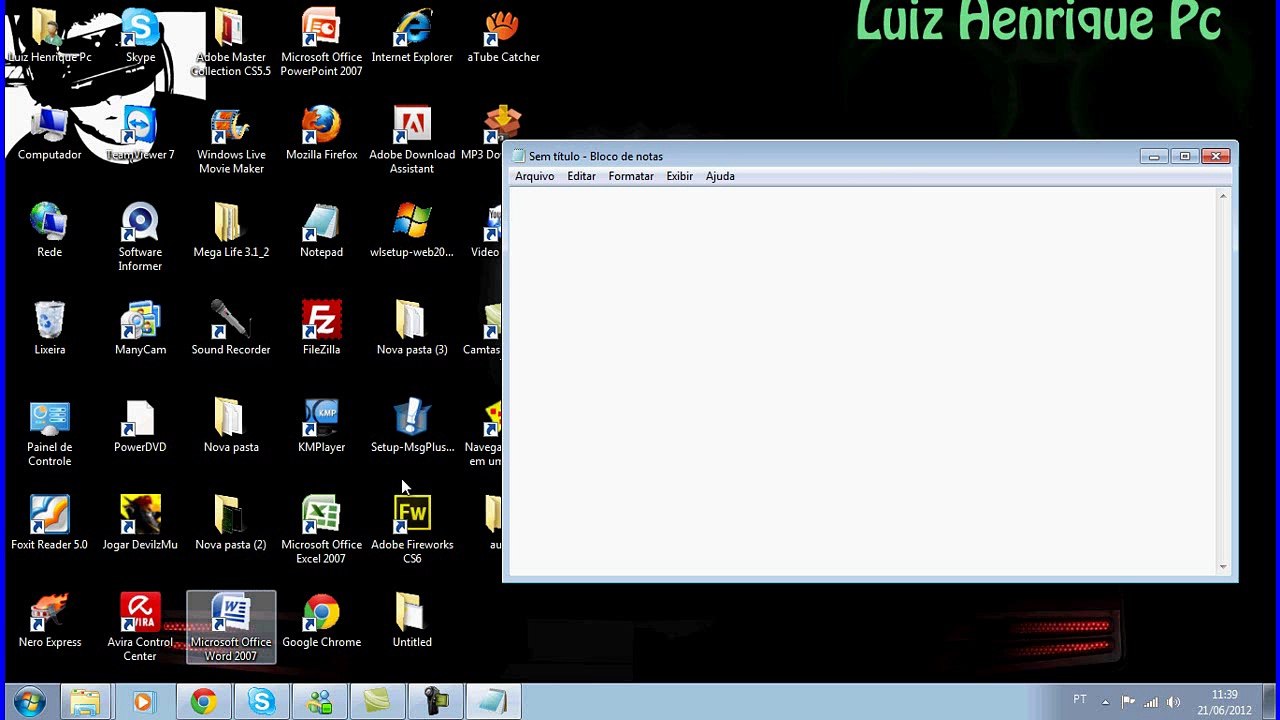Click the Notepad scrollbar up arrow
Image resolution: width=1280 pixels, height=720 pixels.
point(1223,196)
